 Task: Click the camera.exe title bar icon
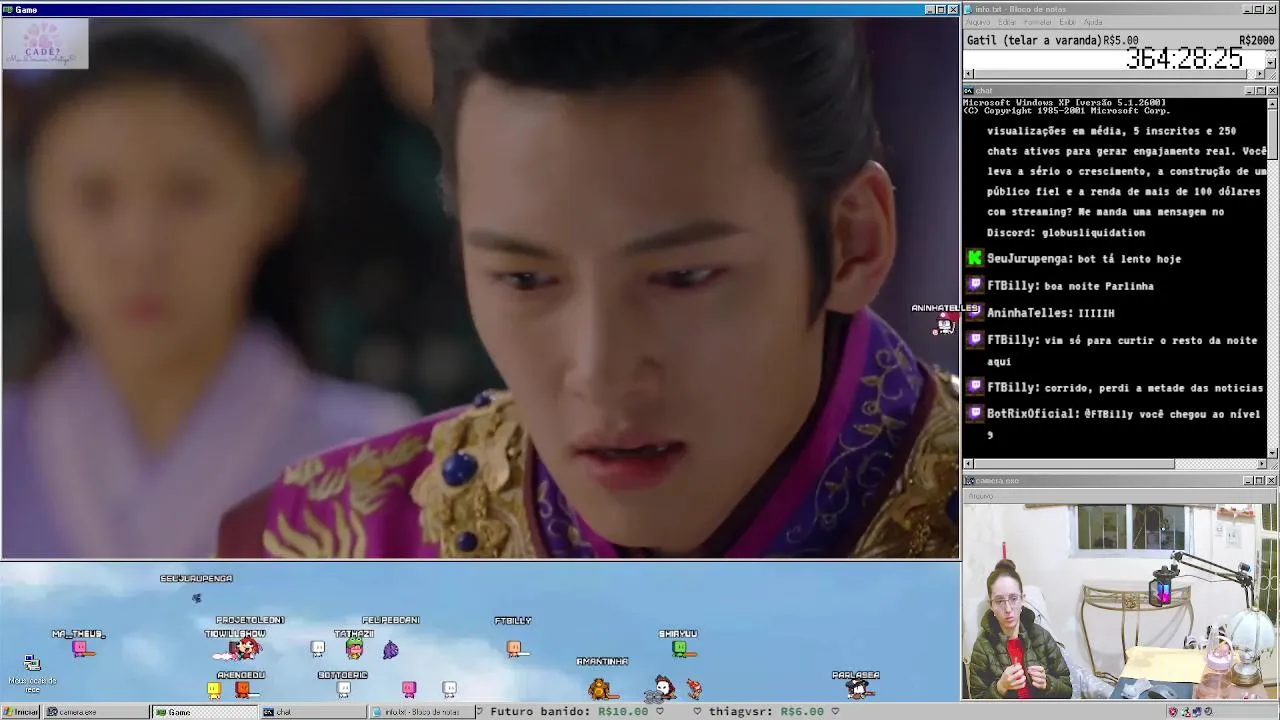point(969,481)
